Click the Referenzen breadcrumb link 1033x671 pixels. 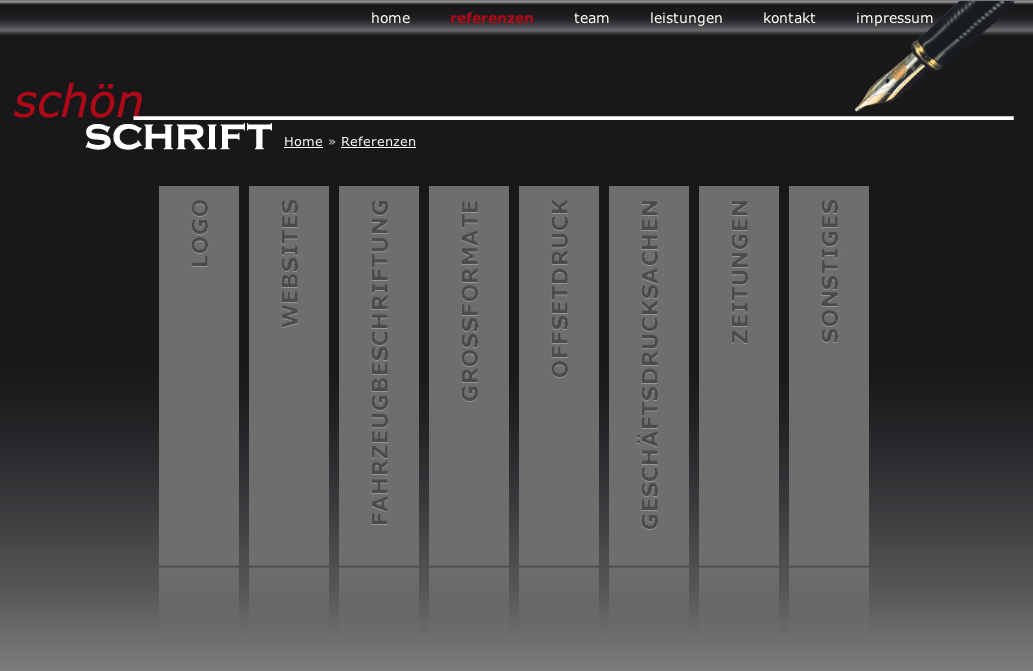tap(378, 142)
